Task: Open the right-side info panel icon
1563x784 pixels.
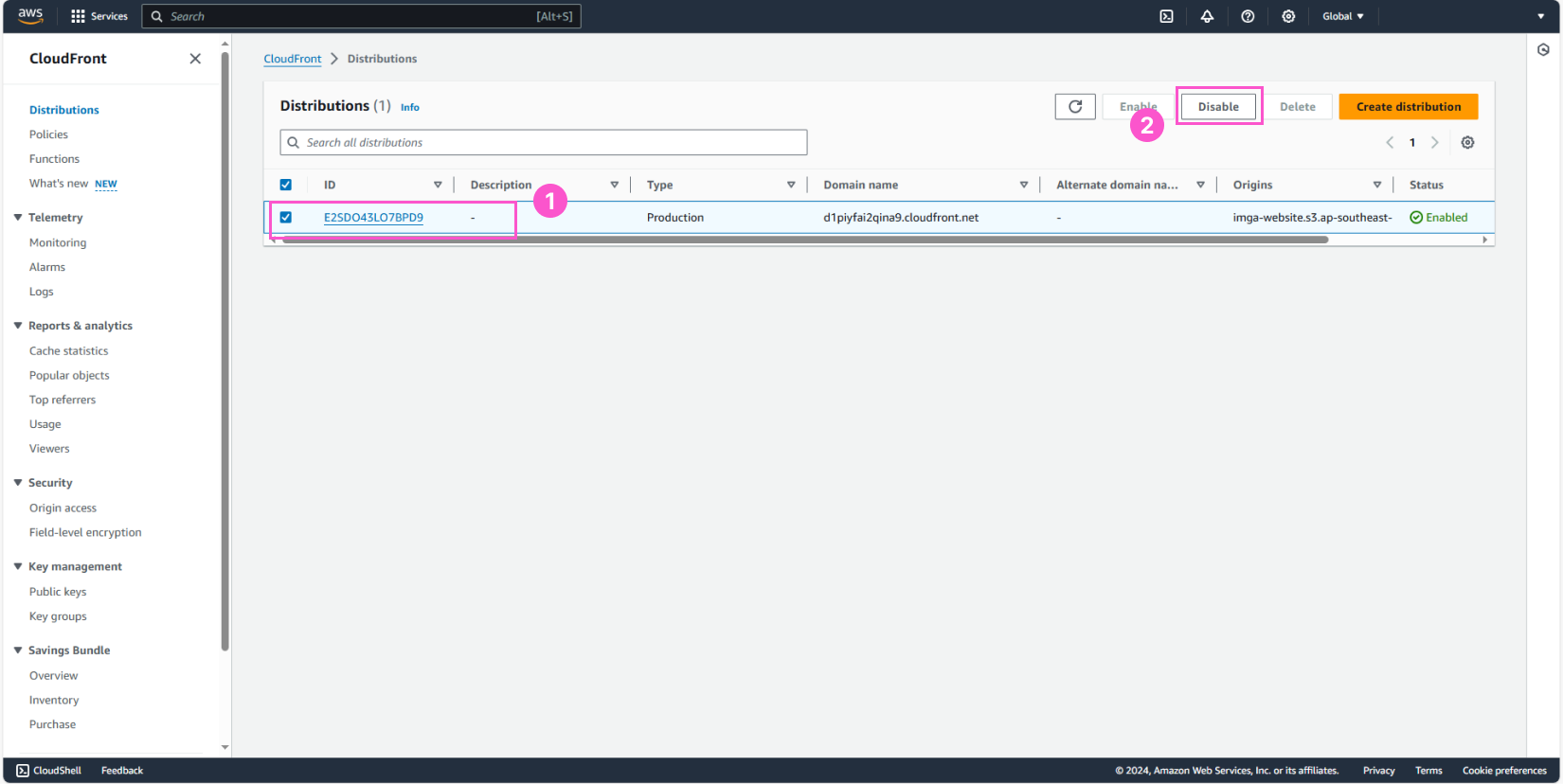Action: tap(1543, 49)
